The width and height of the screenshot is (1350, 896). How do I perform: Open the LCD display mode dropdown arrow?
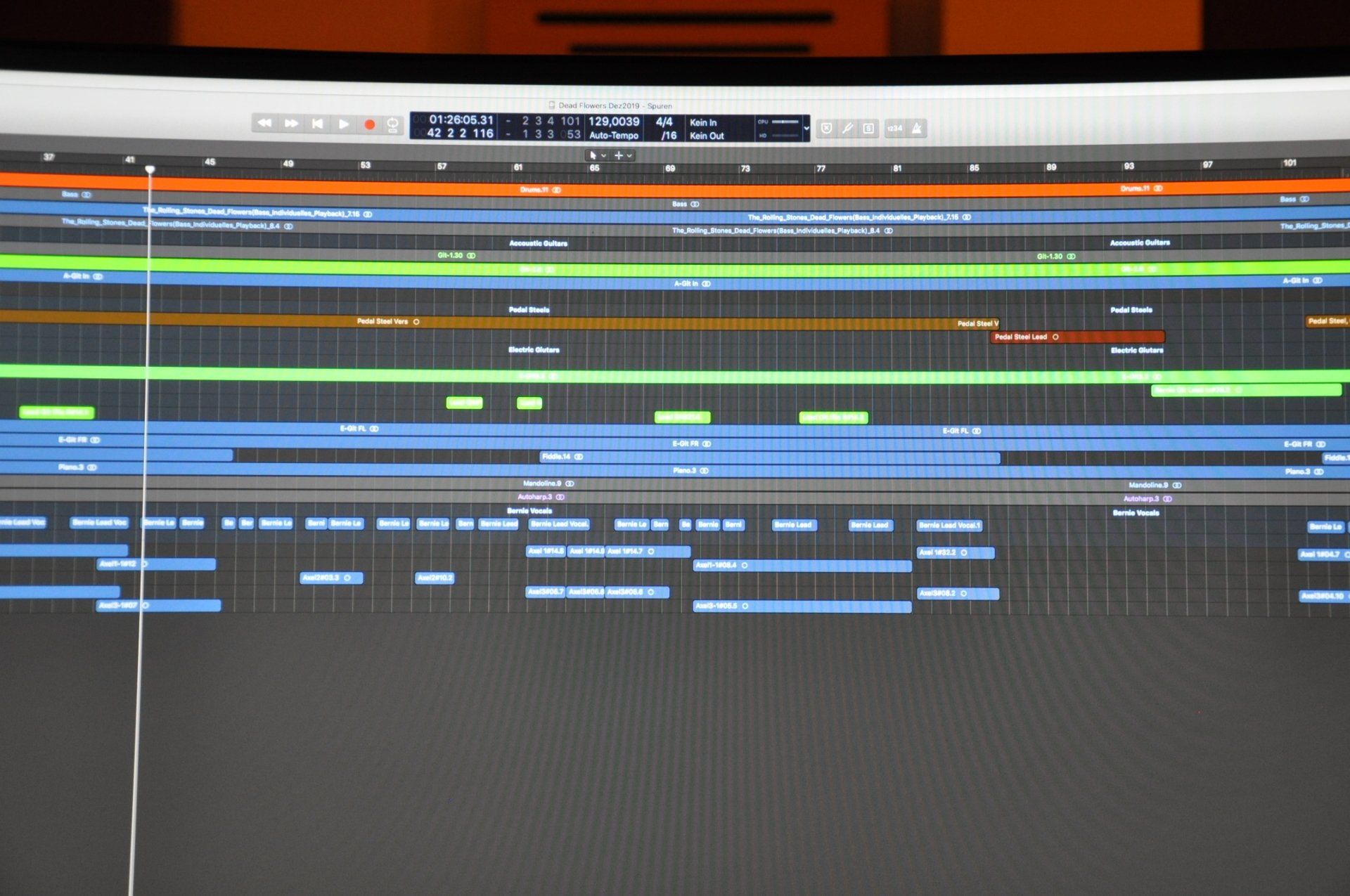[806, 129]
